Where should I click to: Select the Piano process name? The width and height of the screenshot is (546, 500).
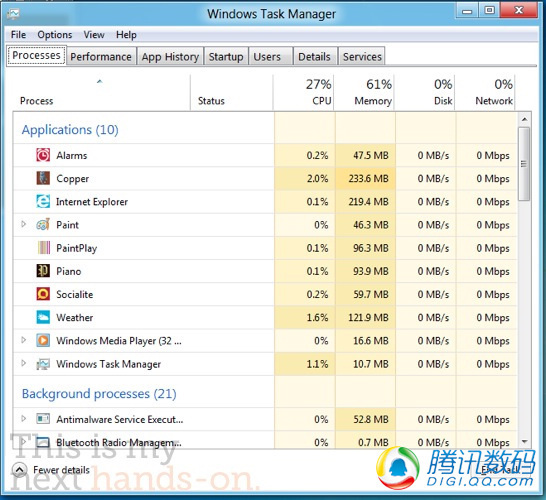(69, 271)
